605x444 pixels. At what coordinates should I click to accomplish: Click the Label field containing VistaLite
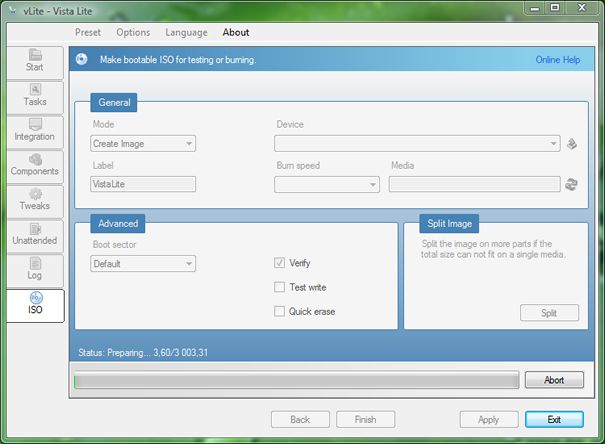pyautogui.click(x=143, y=184)
